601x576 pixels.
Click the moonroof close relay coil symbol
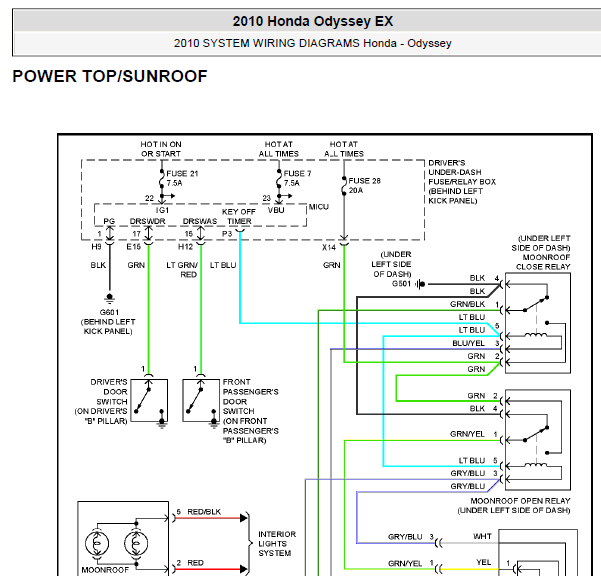(x=536, y=335)
